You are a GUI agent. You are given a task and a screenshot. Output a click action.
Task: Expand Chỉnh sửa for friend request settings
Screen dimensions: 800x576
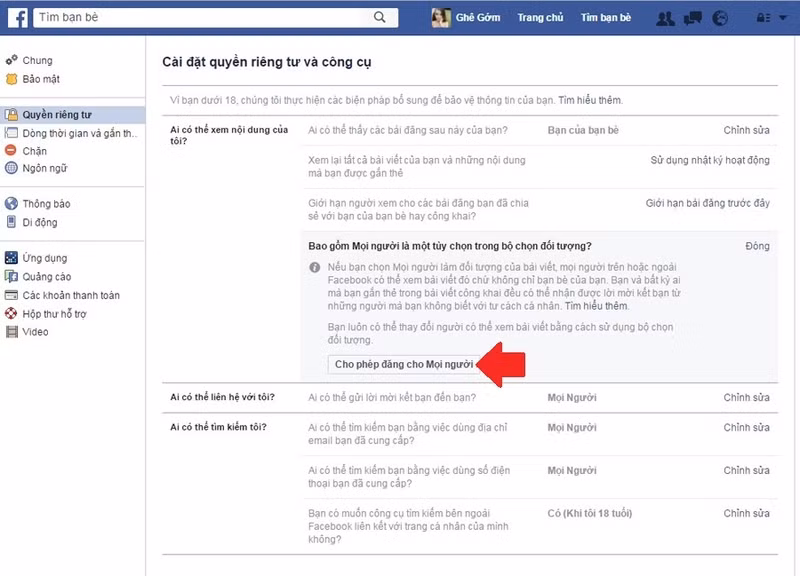pyautogui.click(x=748, y=398)
